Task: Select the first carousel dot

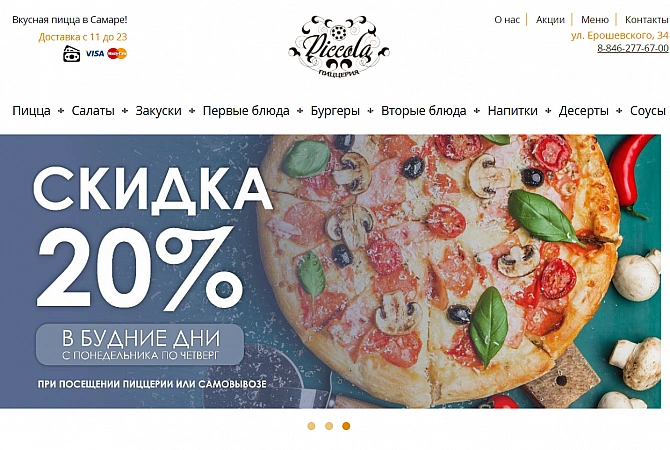Action: (x=311, y=426)
